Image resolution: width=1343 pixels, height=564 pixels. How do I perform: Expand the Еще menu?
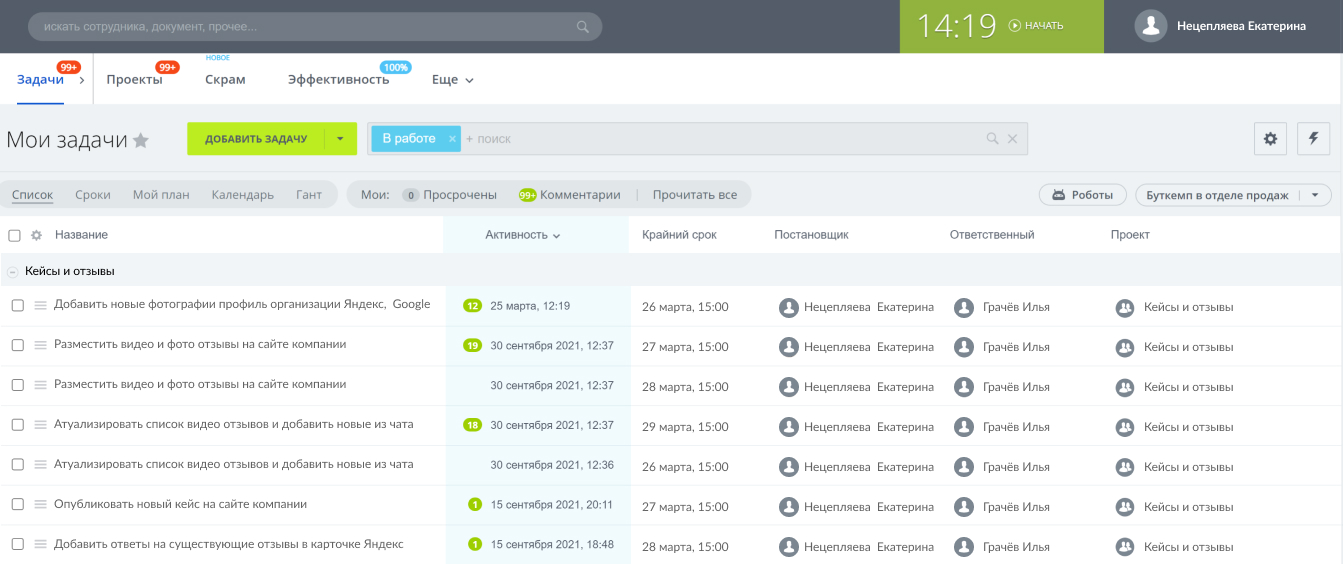(452, 80)
